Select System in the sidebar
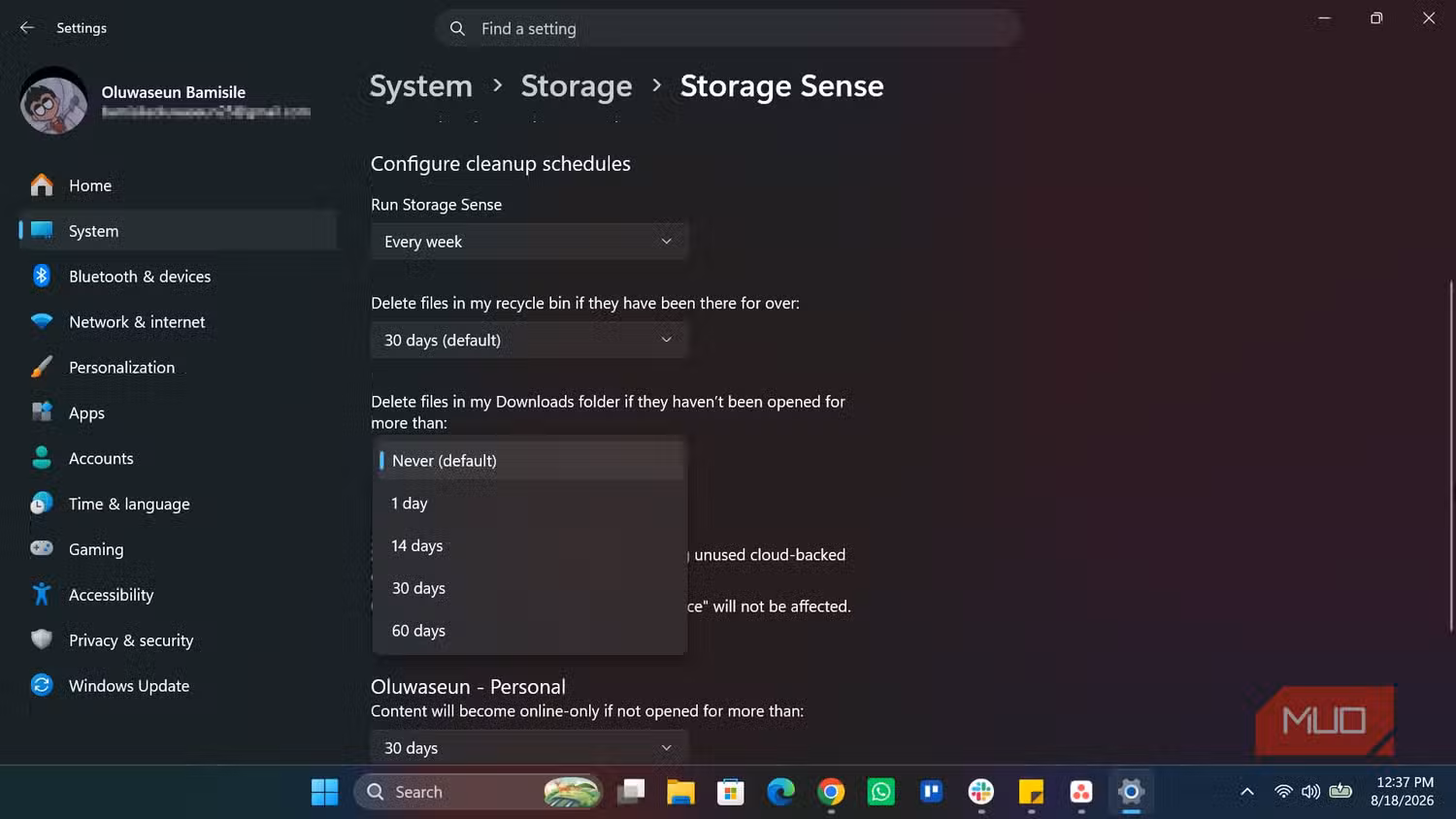This screenshot has width=1456, height=819. (x=178, y=231)
